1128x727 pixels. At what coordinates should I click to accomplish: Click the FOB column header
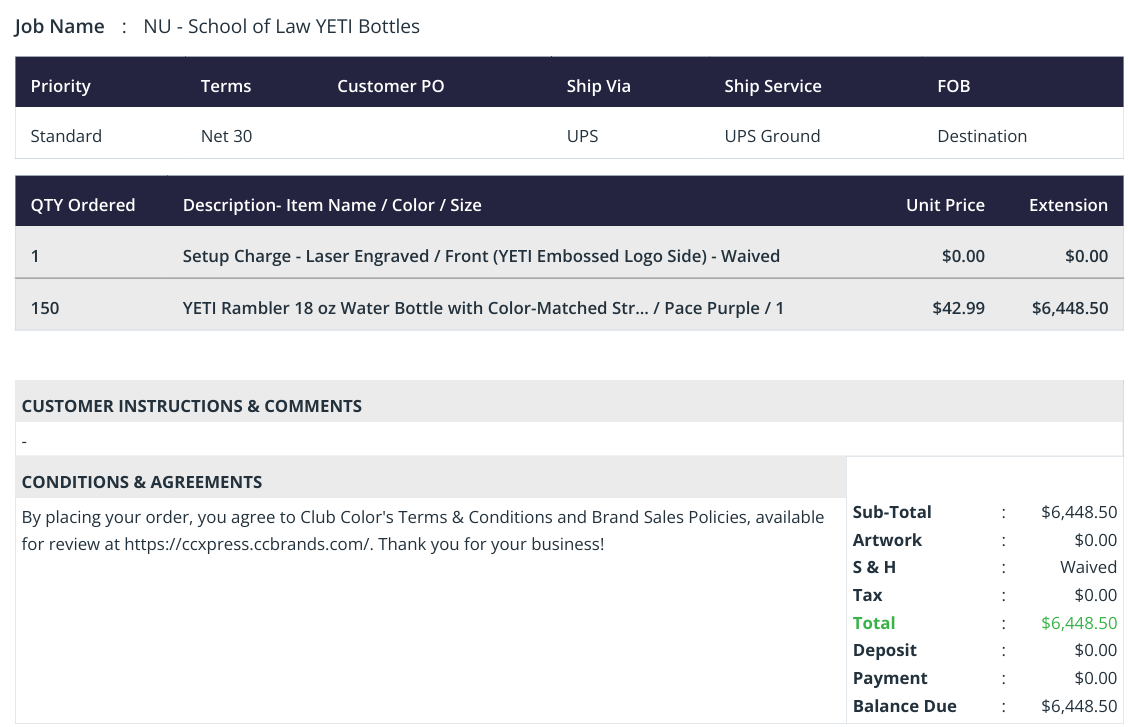[954, 86]
